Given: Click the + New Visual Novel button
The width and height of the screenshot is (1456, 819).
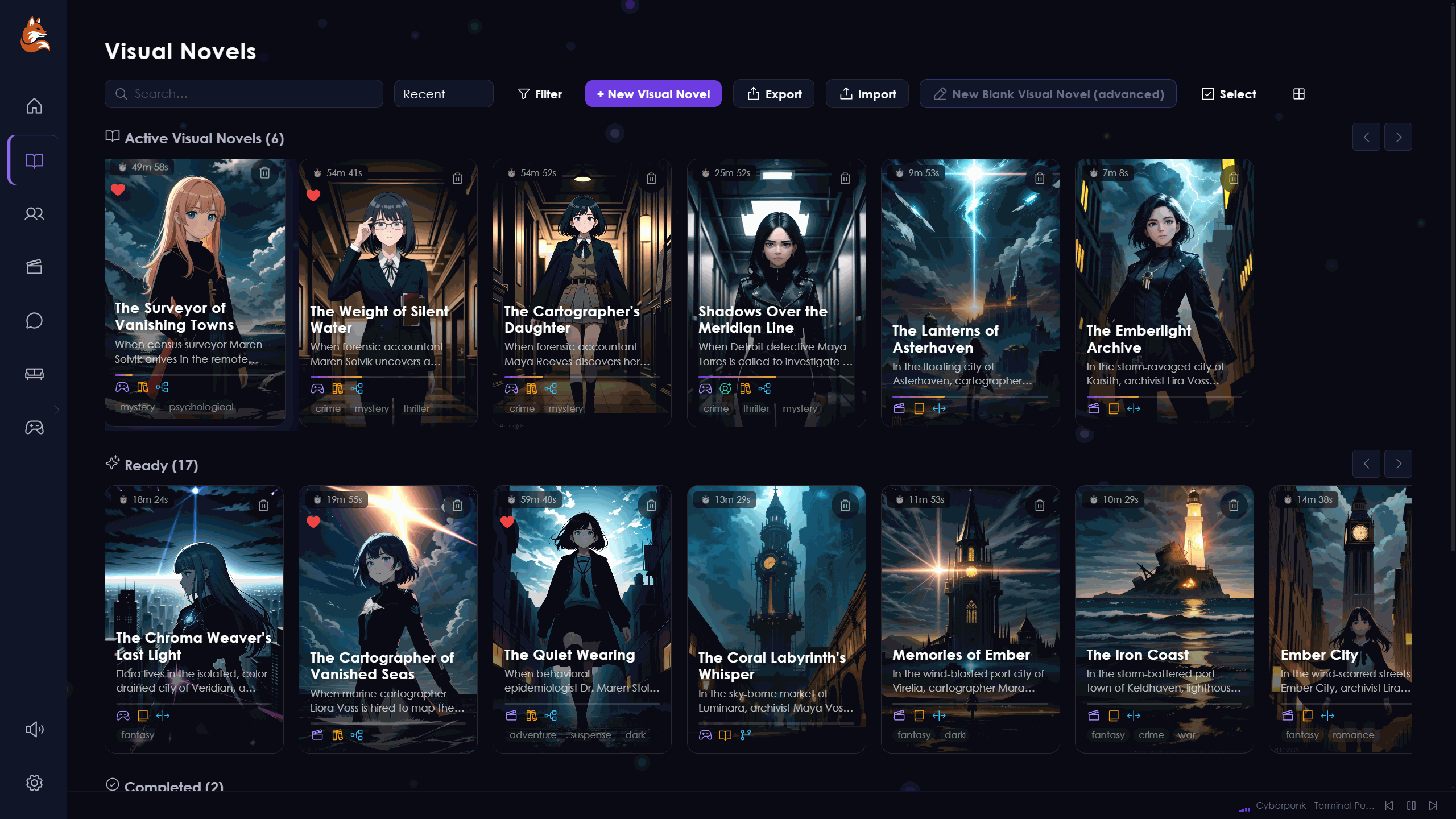Looking at the screenshot, I should point(652,94).
